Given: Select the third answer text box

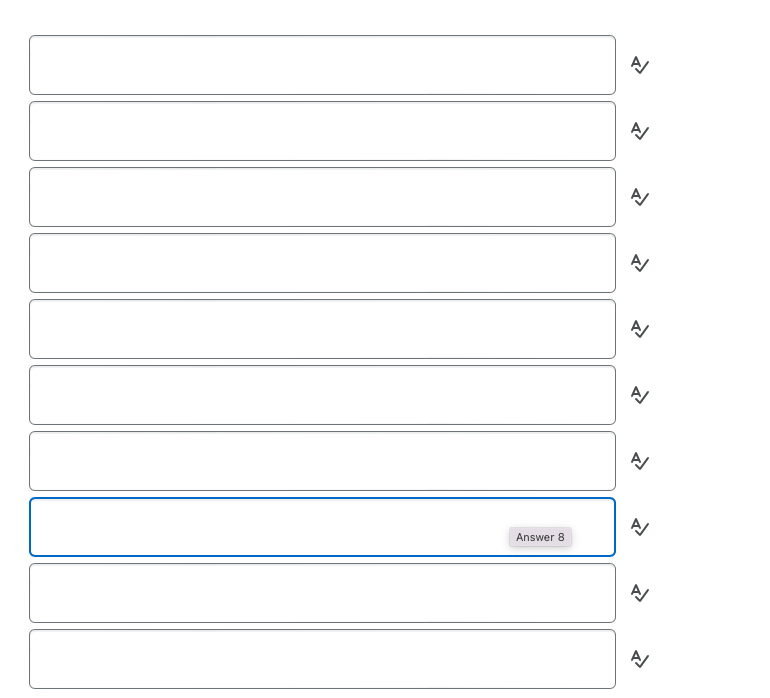Looking at the screenshot, I should pyautogui.click(x=322, y=197).
